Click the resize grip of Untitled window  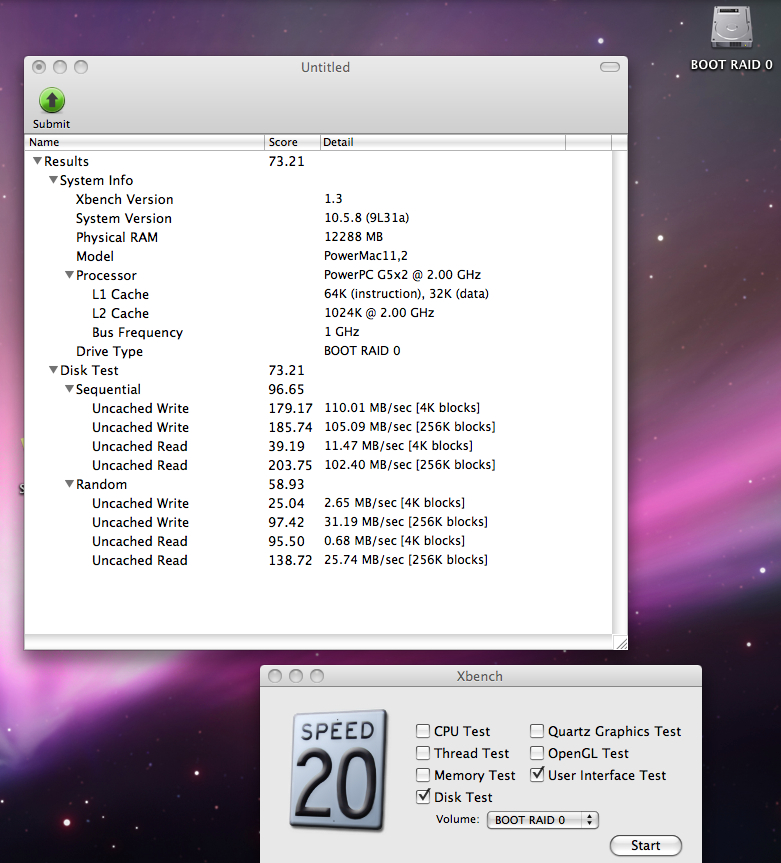tap(620, 642)
